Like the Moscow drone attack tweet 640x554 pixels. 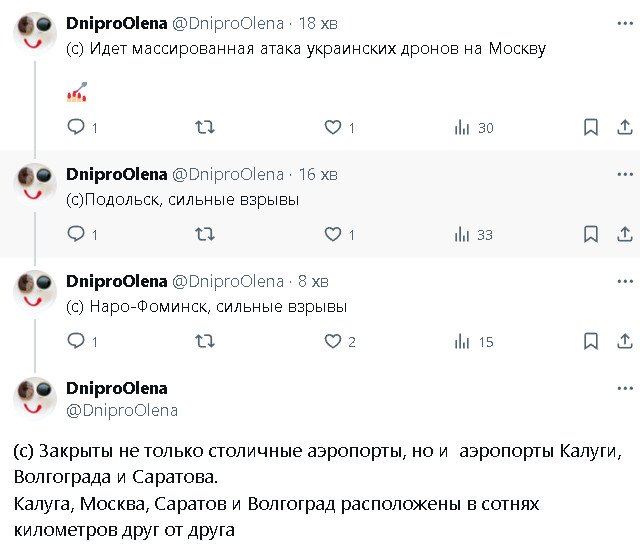pyautogui.click(x=333, y=127)
